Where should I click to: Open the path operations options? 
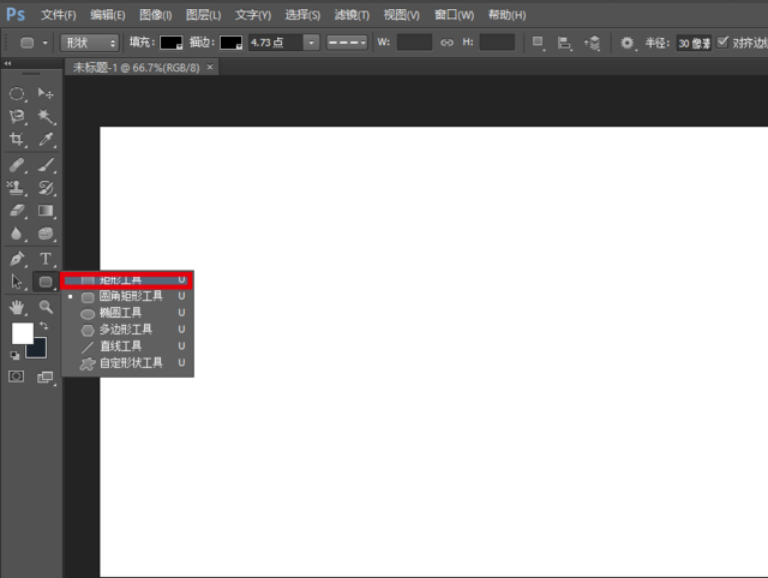coord(538,43)
